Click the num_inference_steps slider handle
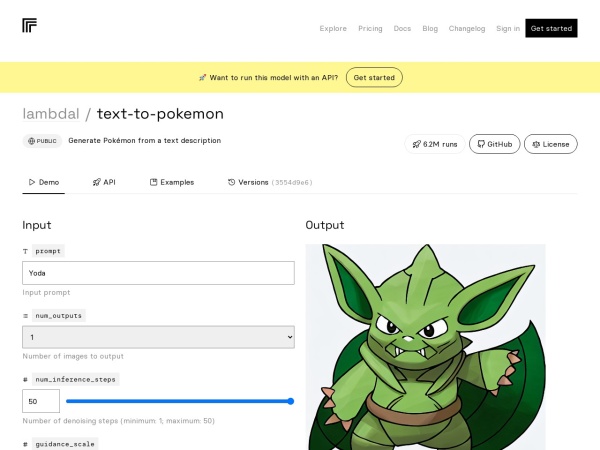 (x=290, y=401)
